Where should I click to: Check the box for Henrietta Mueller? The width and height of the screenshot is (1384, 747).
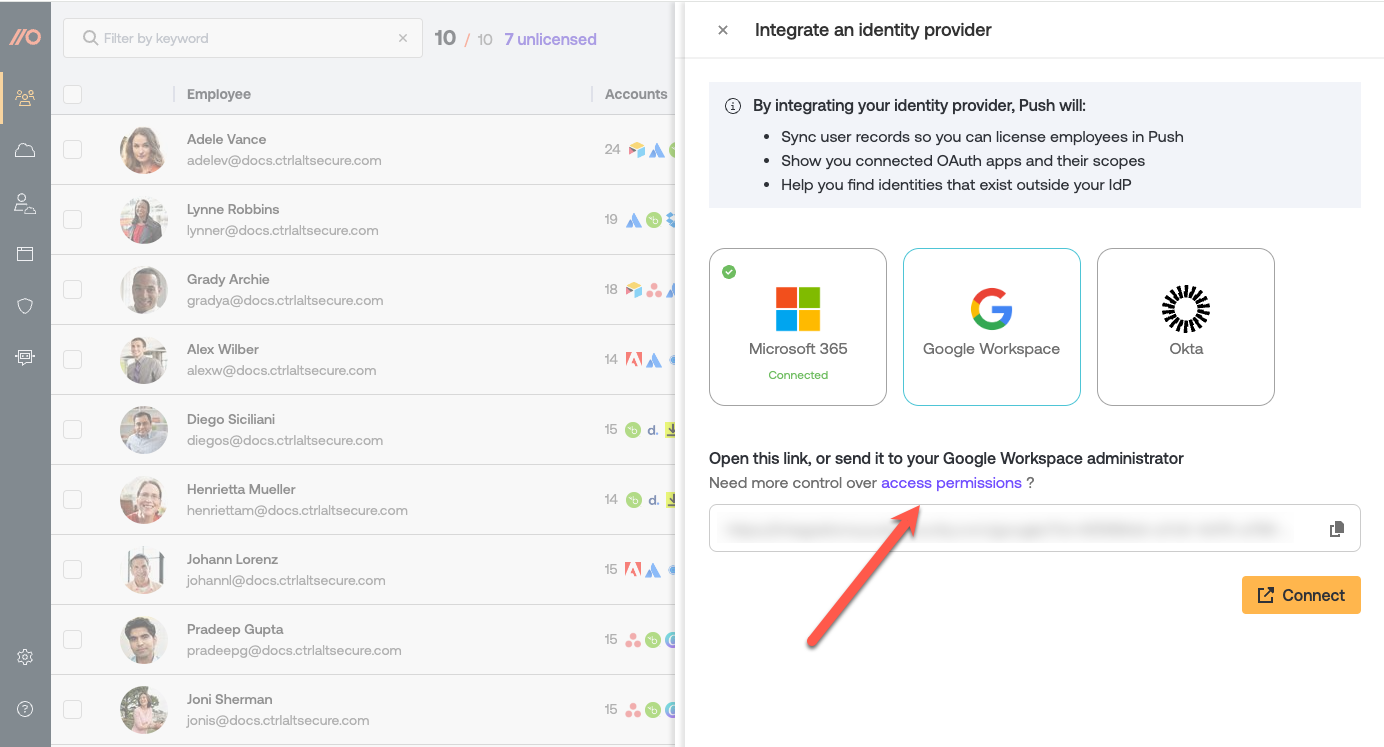click(x=72, y=500)
